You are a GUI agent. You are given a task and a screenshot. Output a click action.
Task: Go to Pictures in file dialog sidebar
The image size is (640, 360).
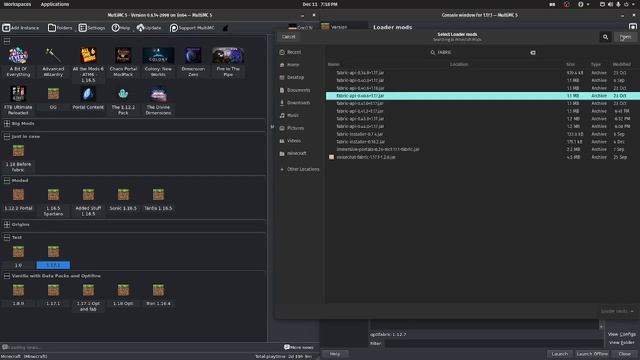[x=297, y=128]
